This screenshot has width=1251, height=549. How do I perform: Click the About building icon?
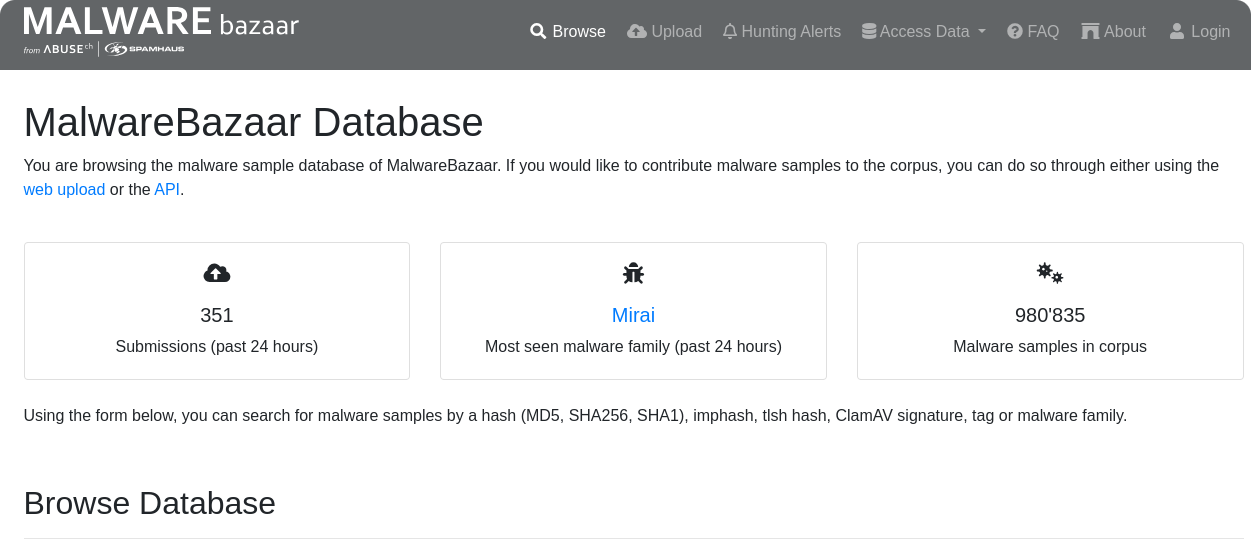coord(1090,31)
